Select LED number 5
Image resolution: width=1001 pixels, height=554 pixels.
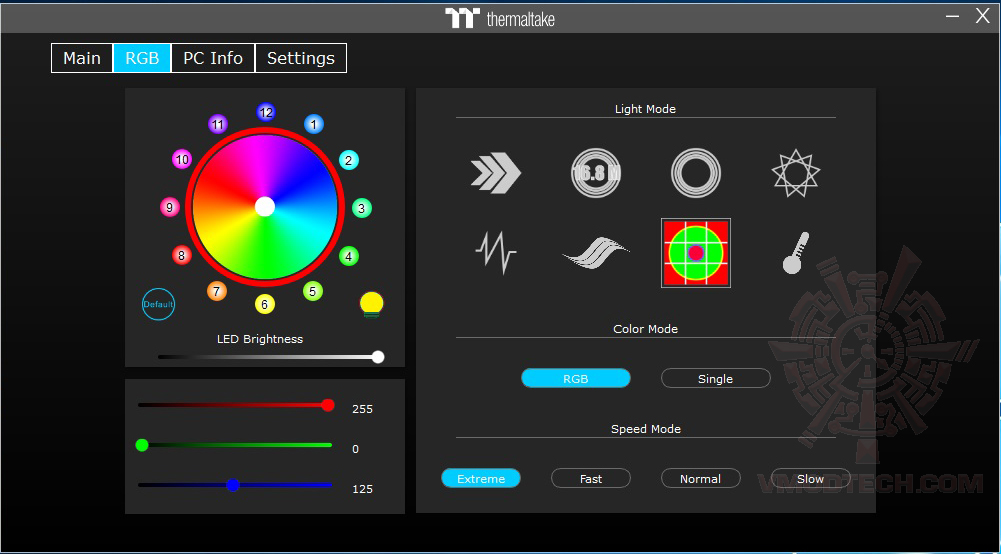tap(313, 292)
